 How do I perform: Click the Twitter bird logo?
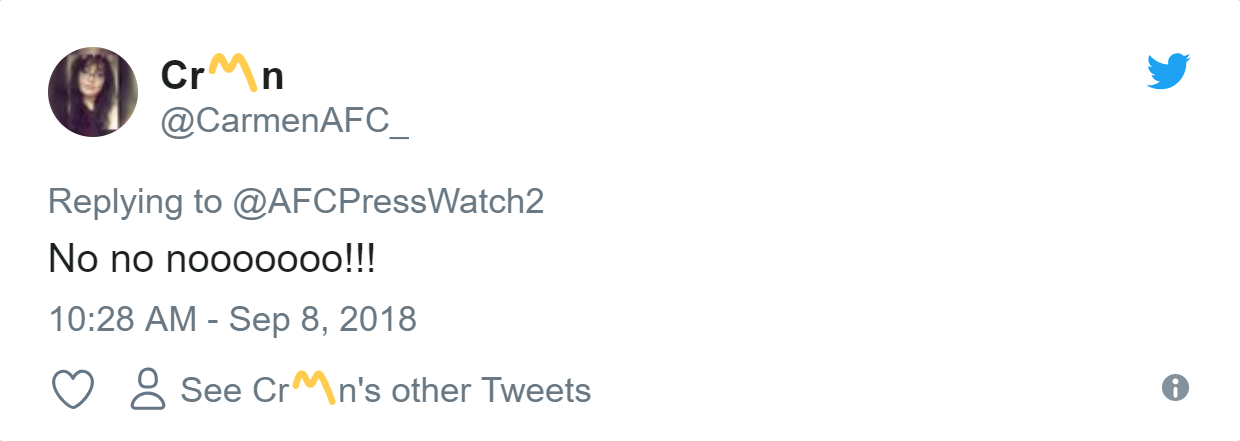(x=1170, y=72)
